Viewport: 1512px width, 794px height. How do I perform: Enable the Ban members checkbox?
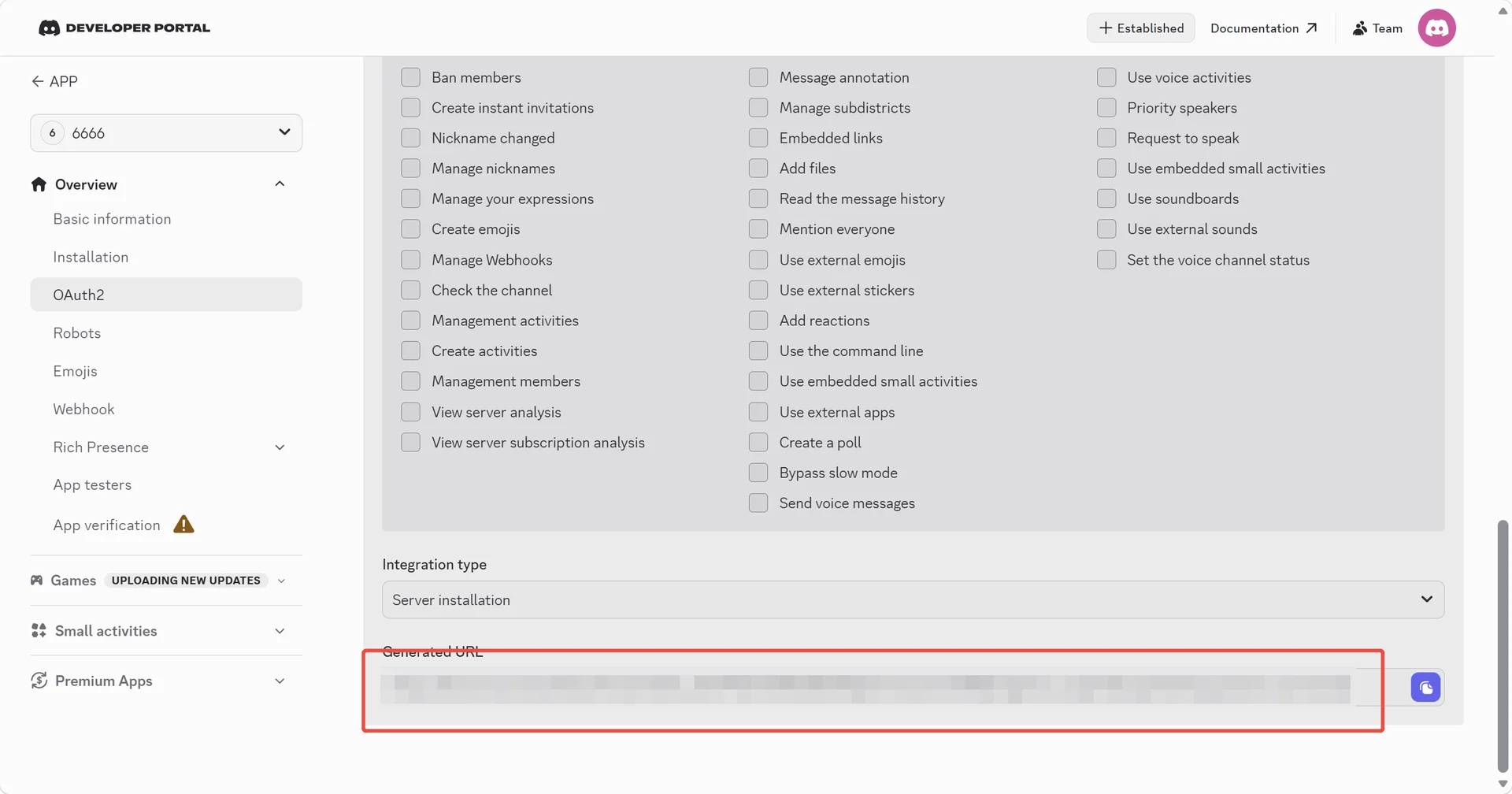[x=410, y=77]
